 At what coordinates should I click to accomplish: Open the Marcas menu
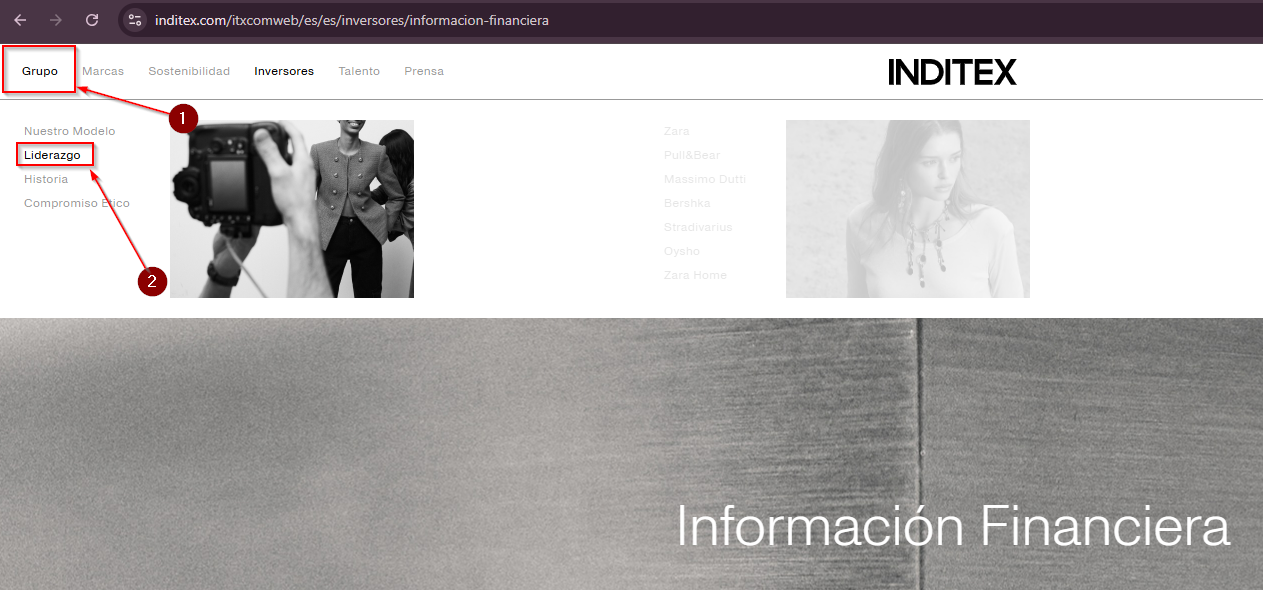coord(103,71)
